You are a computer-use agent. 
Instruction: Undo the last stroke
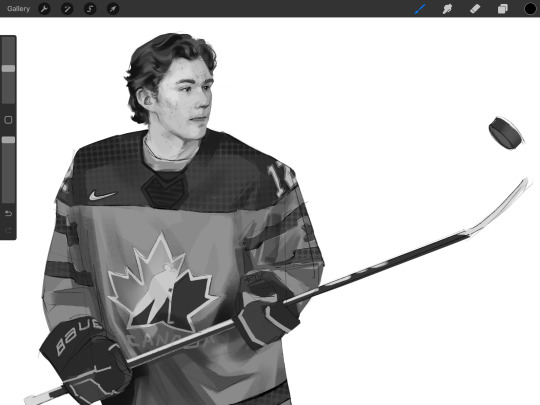(x=8, y=214)
